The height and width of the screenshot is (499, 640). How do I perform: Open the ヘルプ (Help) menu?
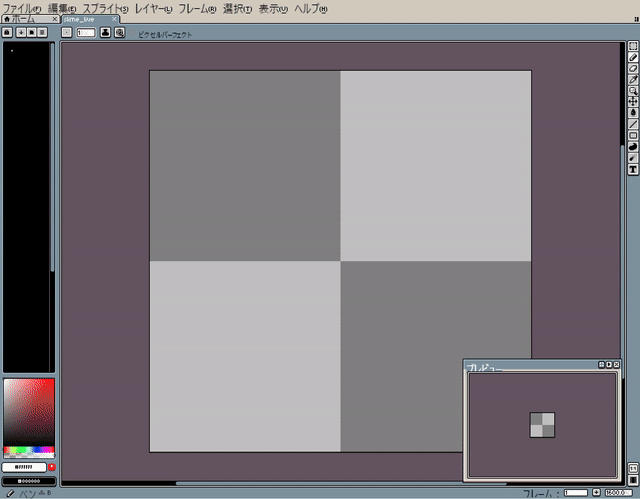[311, 9]
